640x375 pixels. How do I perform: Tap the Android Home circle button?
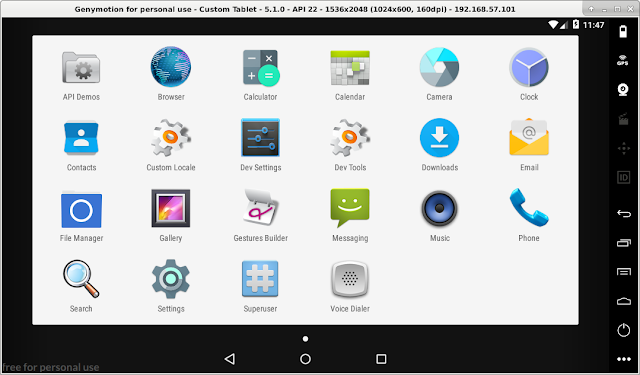click(305, 359)
